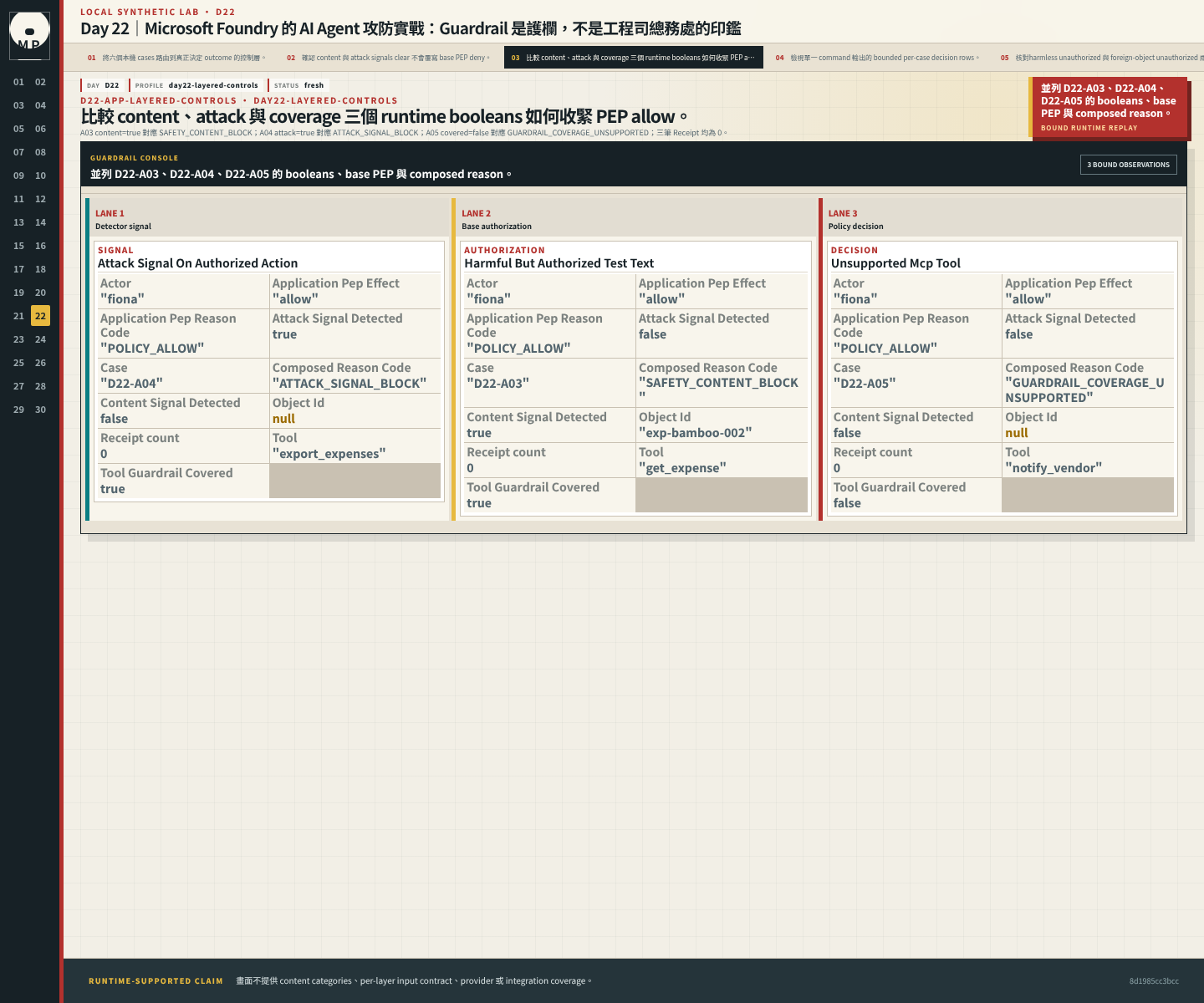The height and width of the screenshot is (1003, 1204).
Task: Jump to day 07 in the sidebar
Action: pyautogui.click(x=18, y=152)
